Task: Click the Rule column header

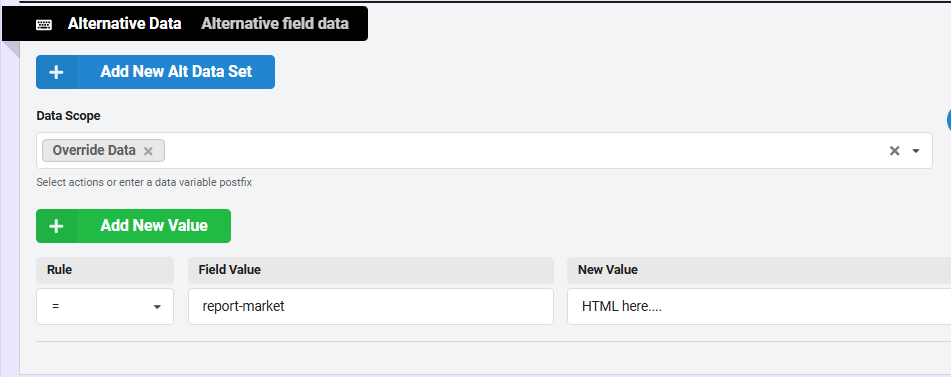Action: 59,270
